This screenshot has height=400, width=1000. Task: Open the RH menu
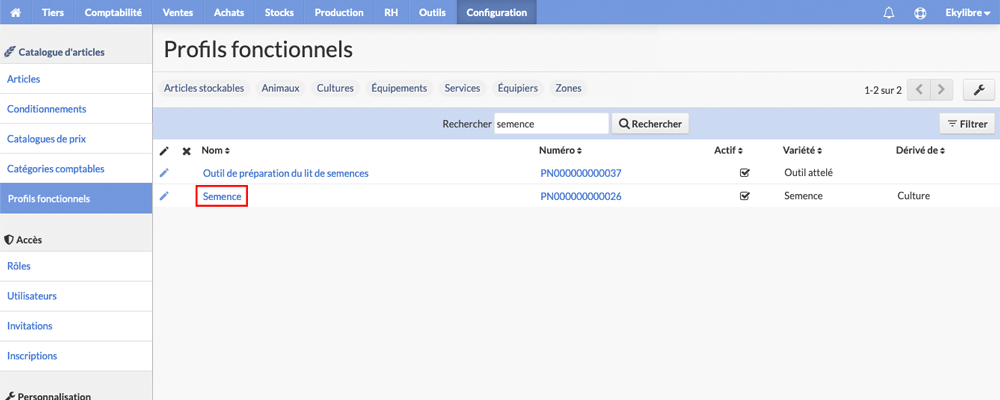(391, 12)
